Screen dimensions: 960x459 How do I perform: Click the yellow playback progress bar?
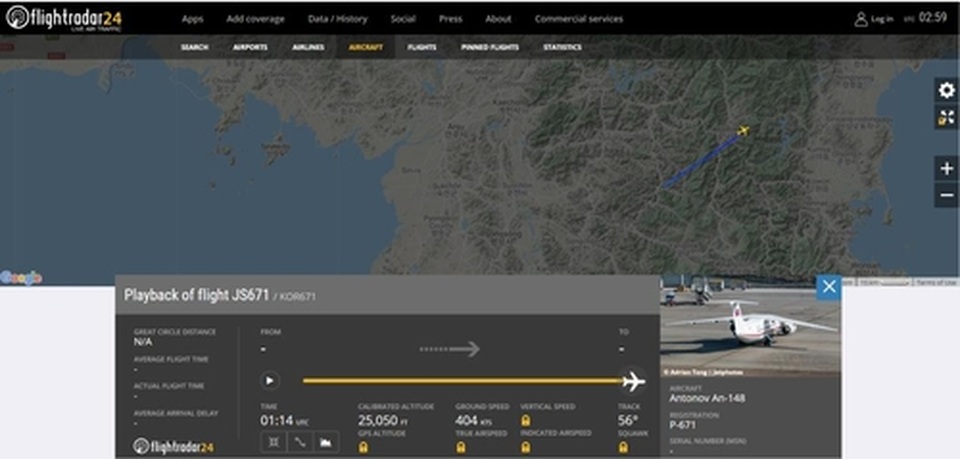pos(460,380)
